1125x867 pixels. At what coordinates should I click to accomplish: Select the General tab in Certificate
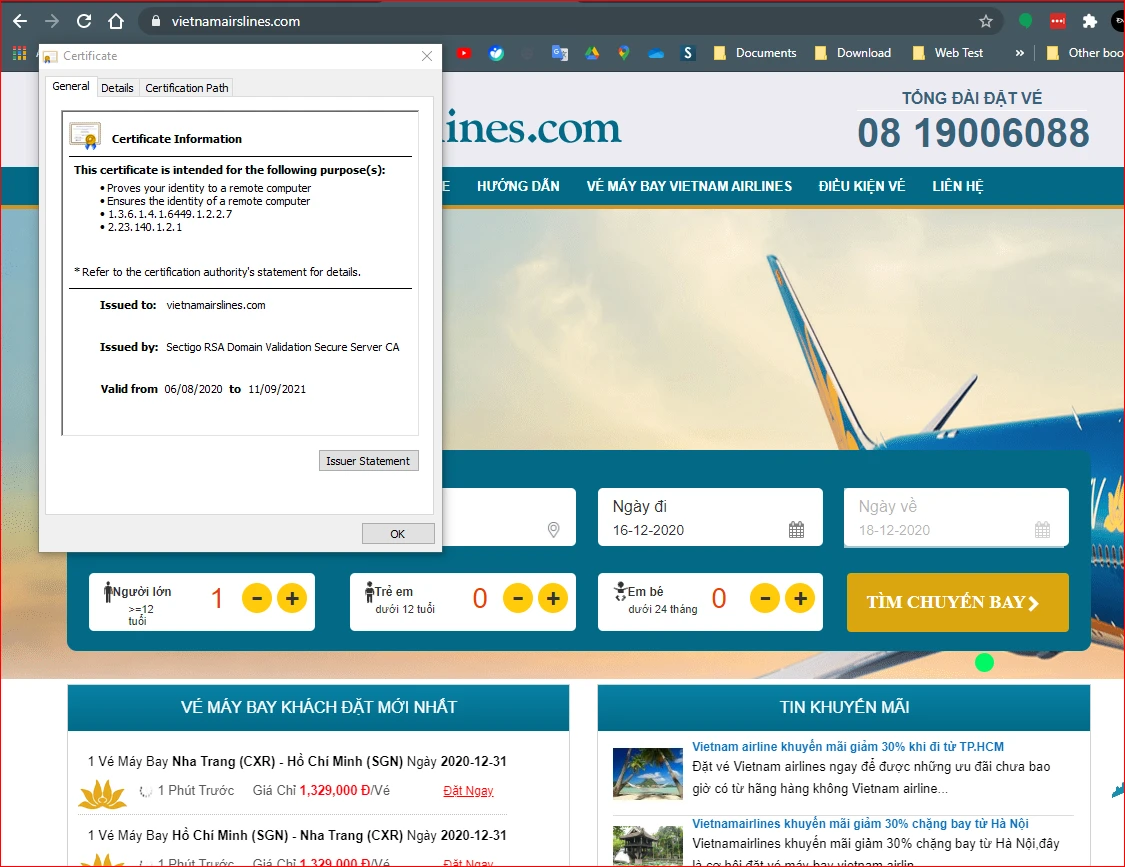point(70,86)
